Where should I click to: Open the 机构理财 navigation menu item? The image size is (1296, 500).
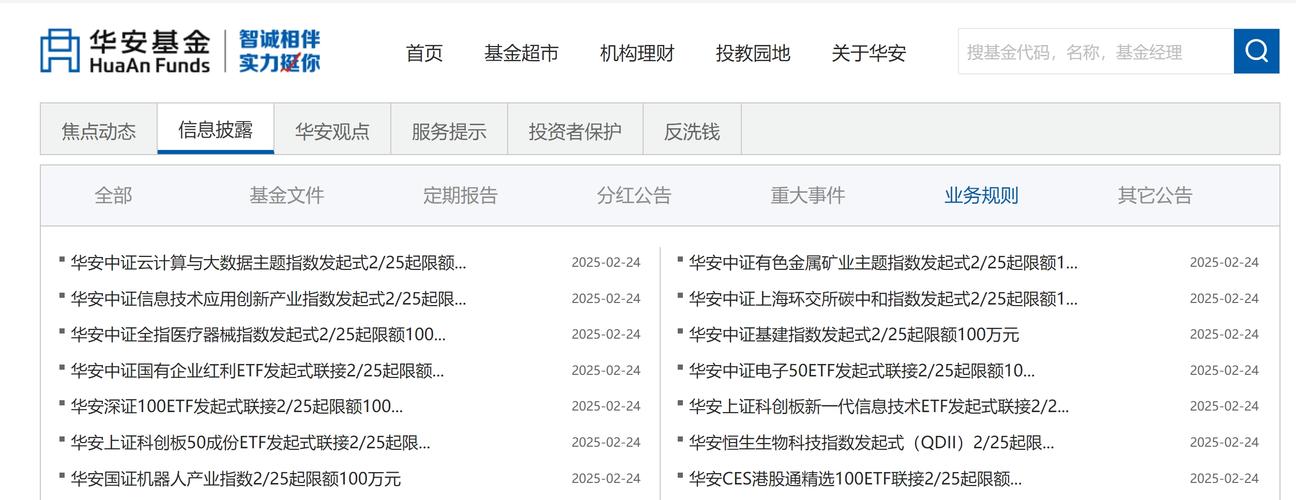pyautogui.click(x=637, y=53)
